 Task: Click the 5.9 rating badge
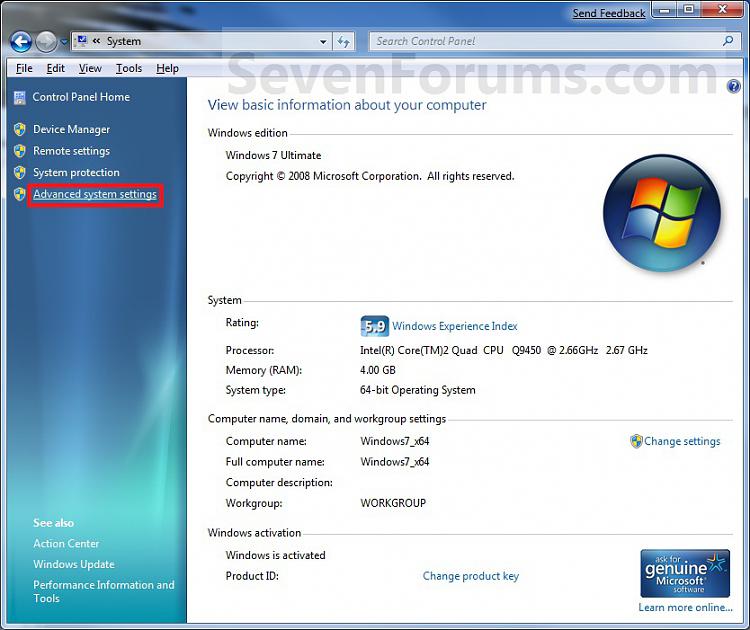[x=374, y=326]
